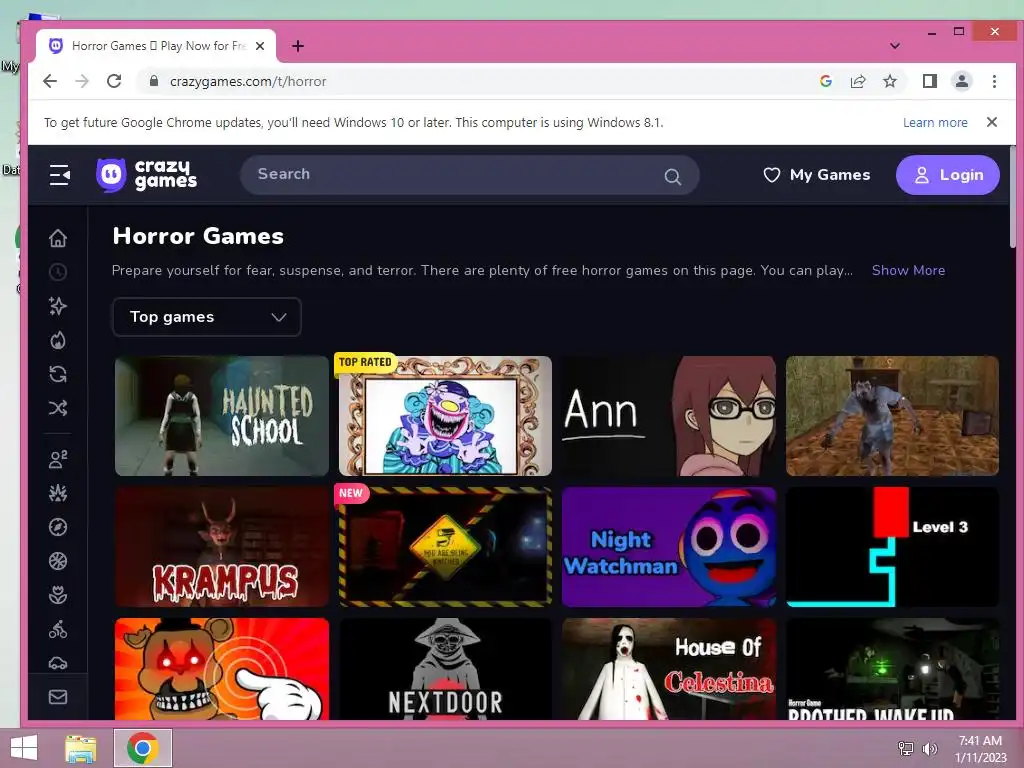
Task: Open the NEW caution-tape game thumbnail
Action: pyautogui.click(x=445, y=547)
